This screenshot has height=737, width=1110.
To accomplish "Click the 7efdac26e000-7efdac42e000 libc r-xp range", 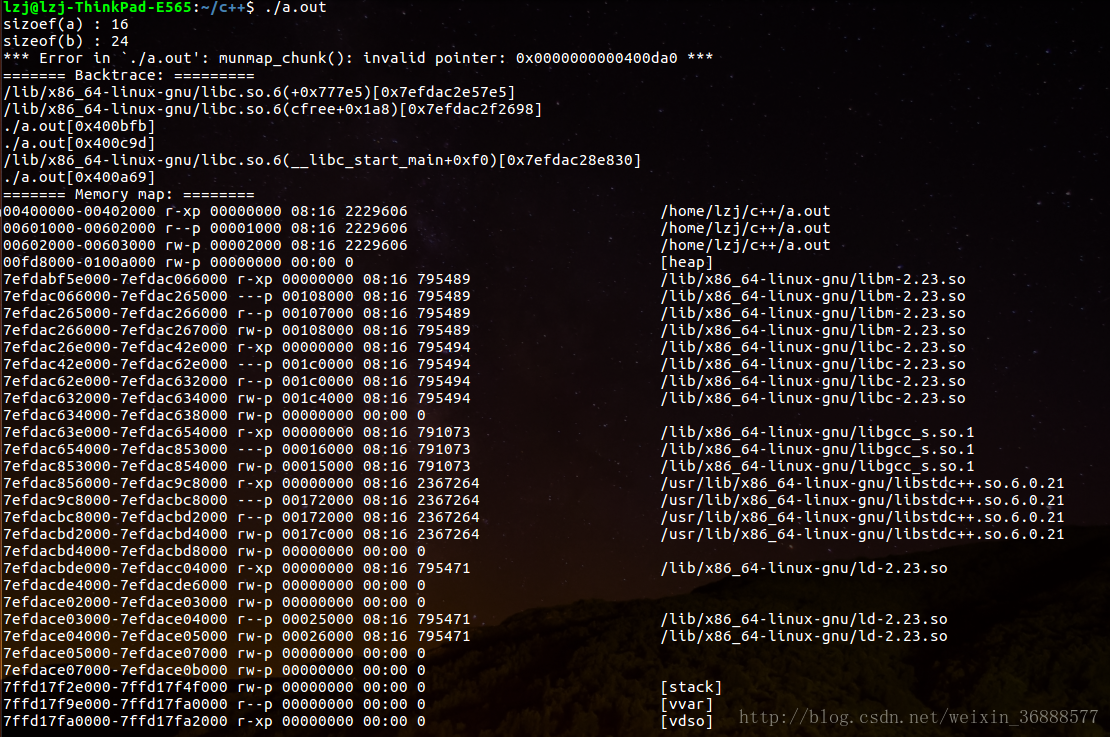I will pyautogui.click(x=115, y=348).
